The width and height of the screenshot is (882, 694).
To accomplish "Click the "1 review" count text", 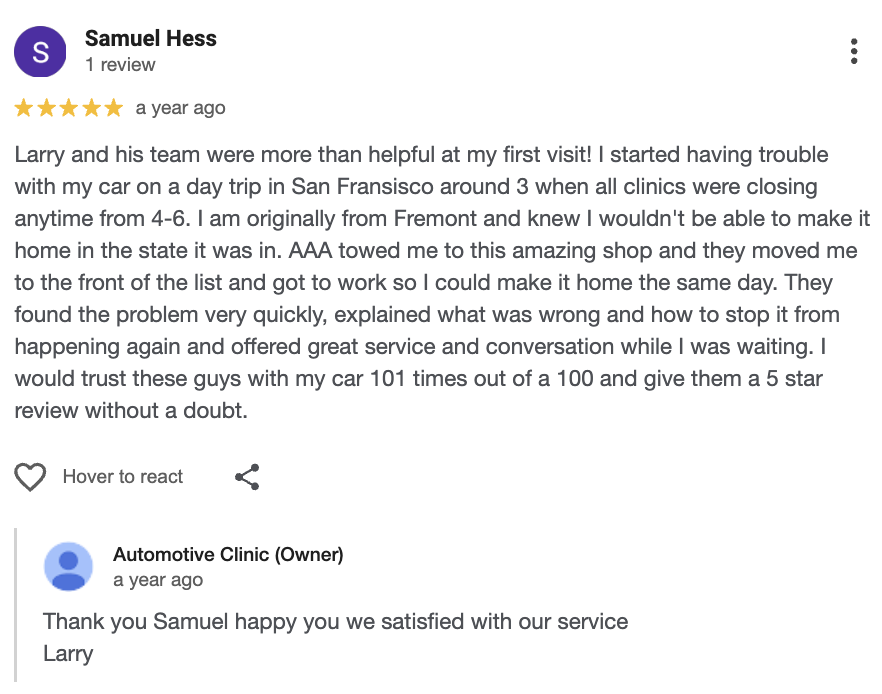I will [x=120, y=65].
